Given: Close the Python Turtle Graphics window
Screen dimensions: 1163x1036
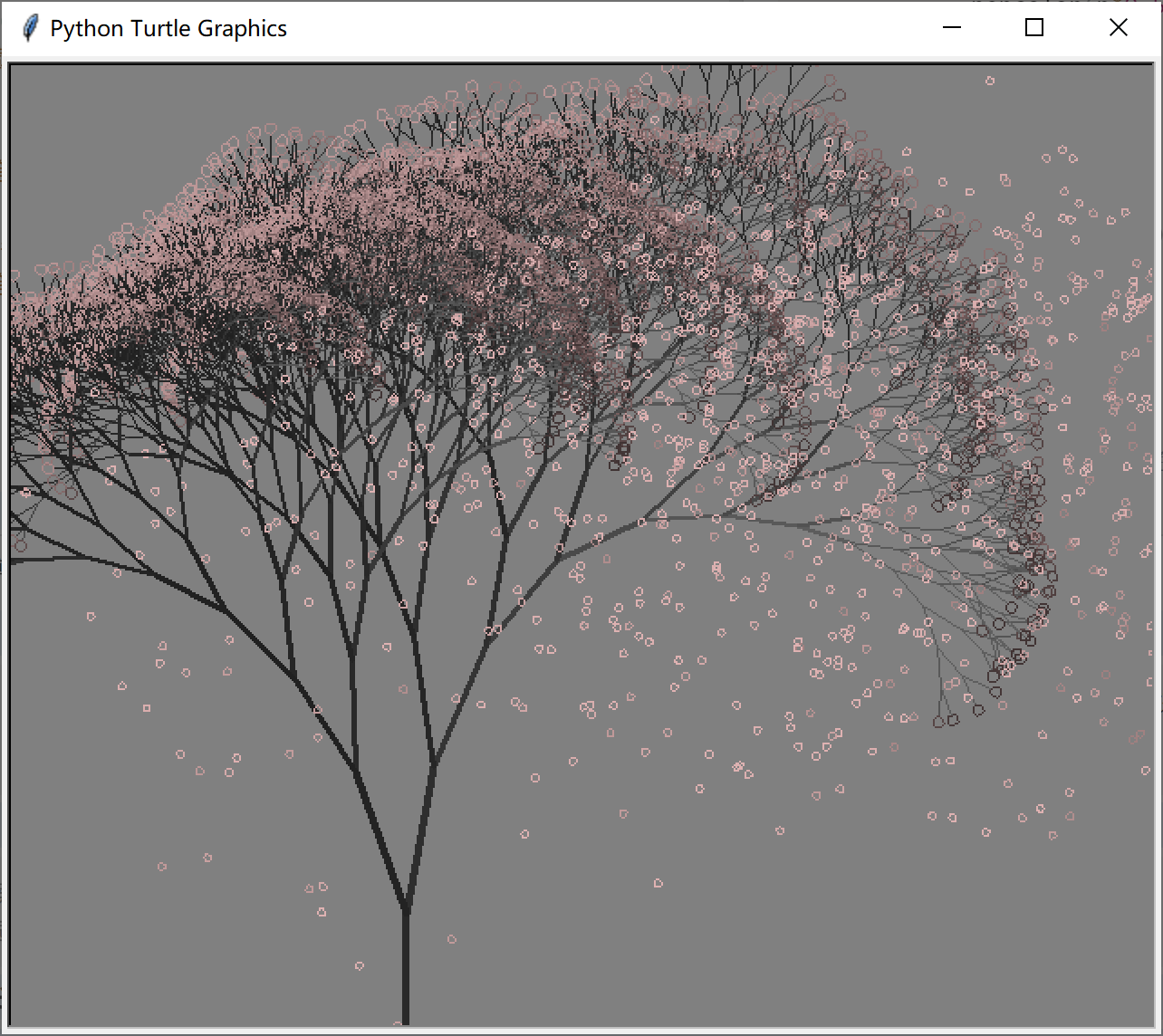Looking at the screenshot, I should point(1119,28).
